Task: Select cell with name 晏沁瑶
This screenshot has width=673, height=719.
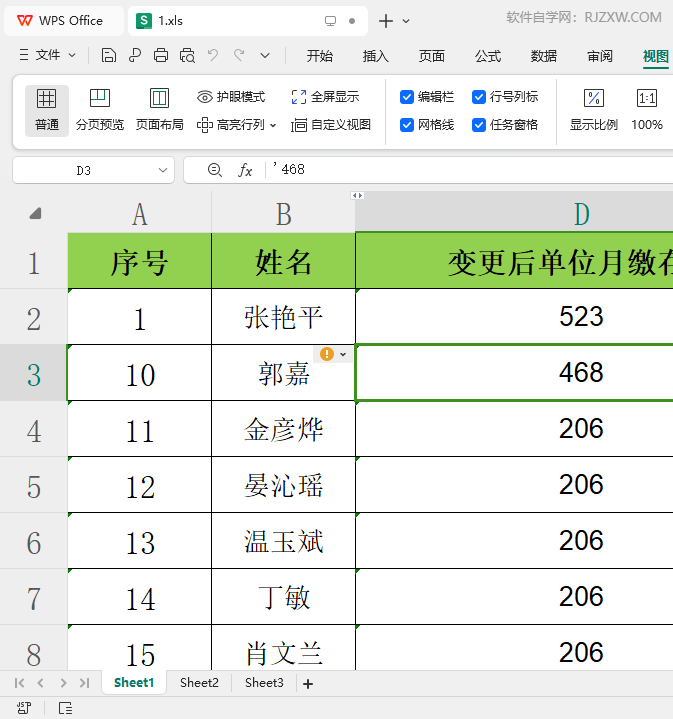Action: click(283, 485)
